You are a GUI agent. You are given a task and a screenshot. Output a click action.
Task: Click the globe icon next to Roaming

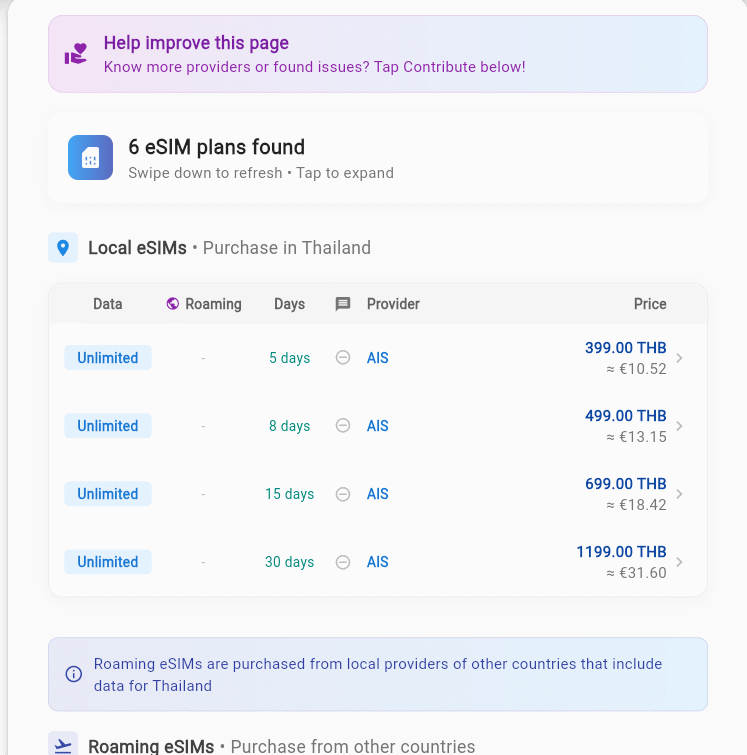coord(172,304)
